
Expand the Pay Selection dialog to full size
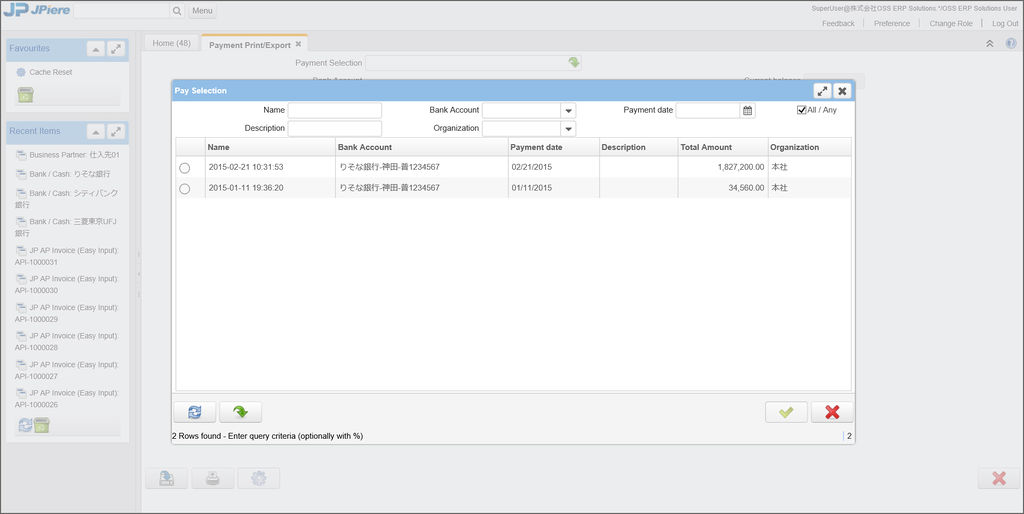point(822,90)
